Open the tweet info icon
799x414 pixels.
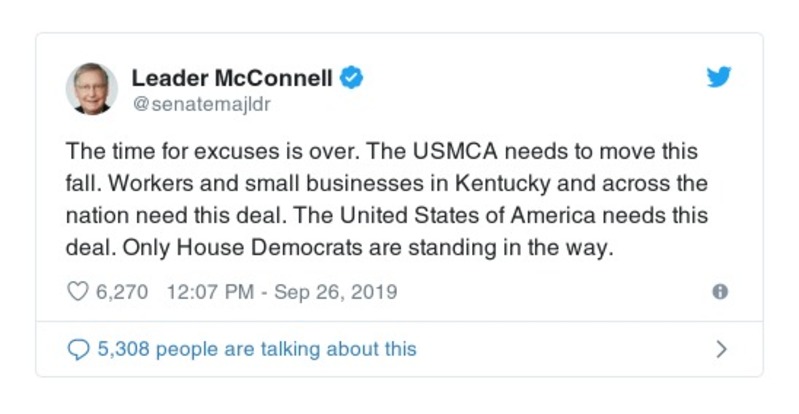[x=719, y=292]
